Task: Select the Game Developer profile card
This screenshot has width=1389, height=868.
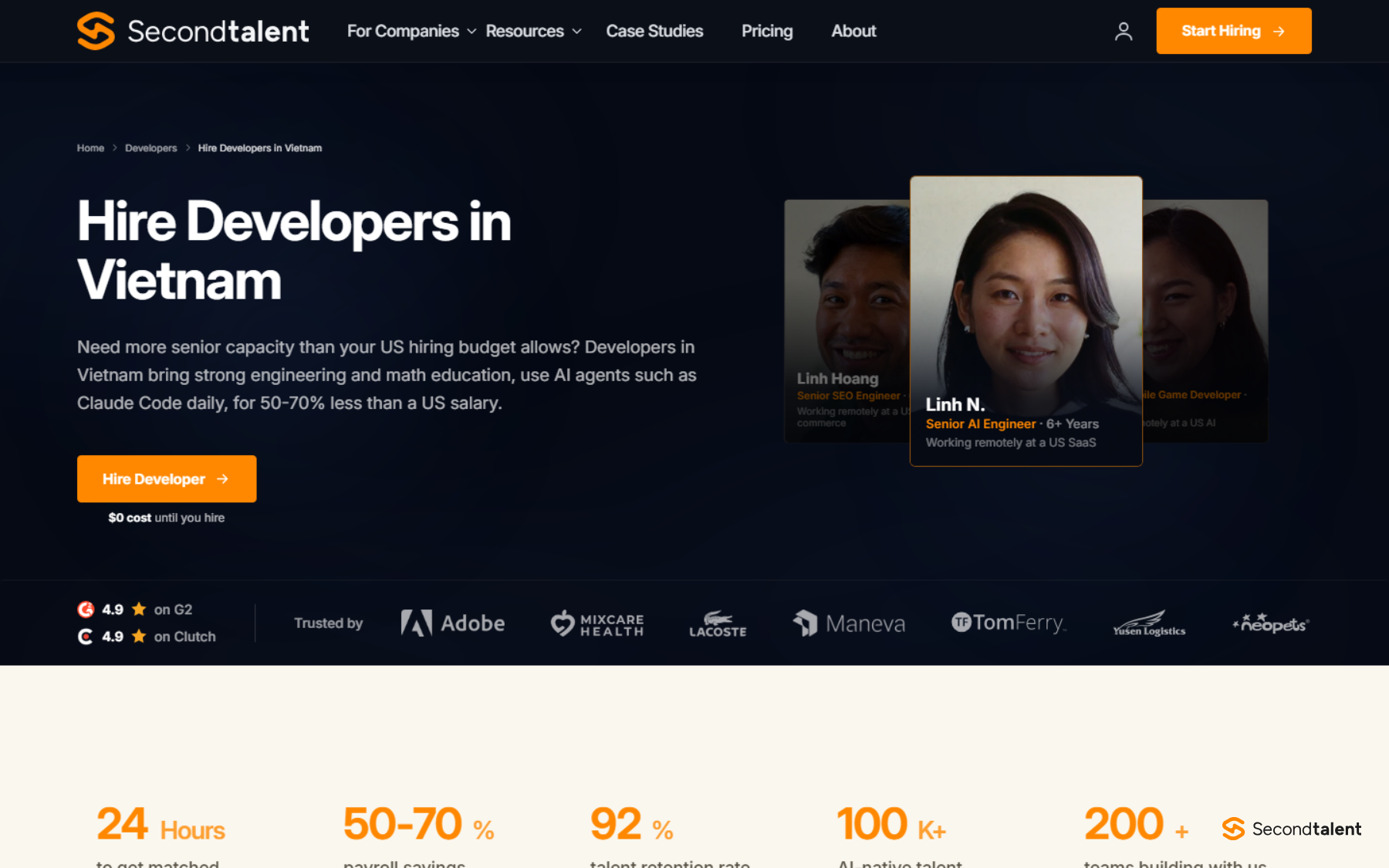Action: click(x=1205, y=321)
